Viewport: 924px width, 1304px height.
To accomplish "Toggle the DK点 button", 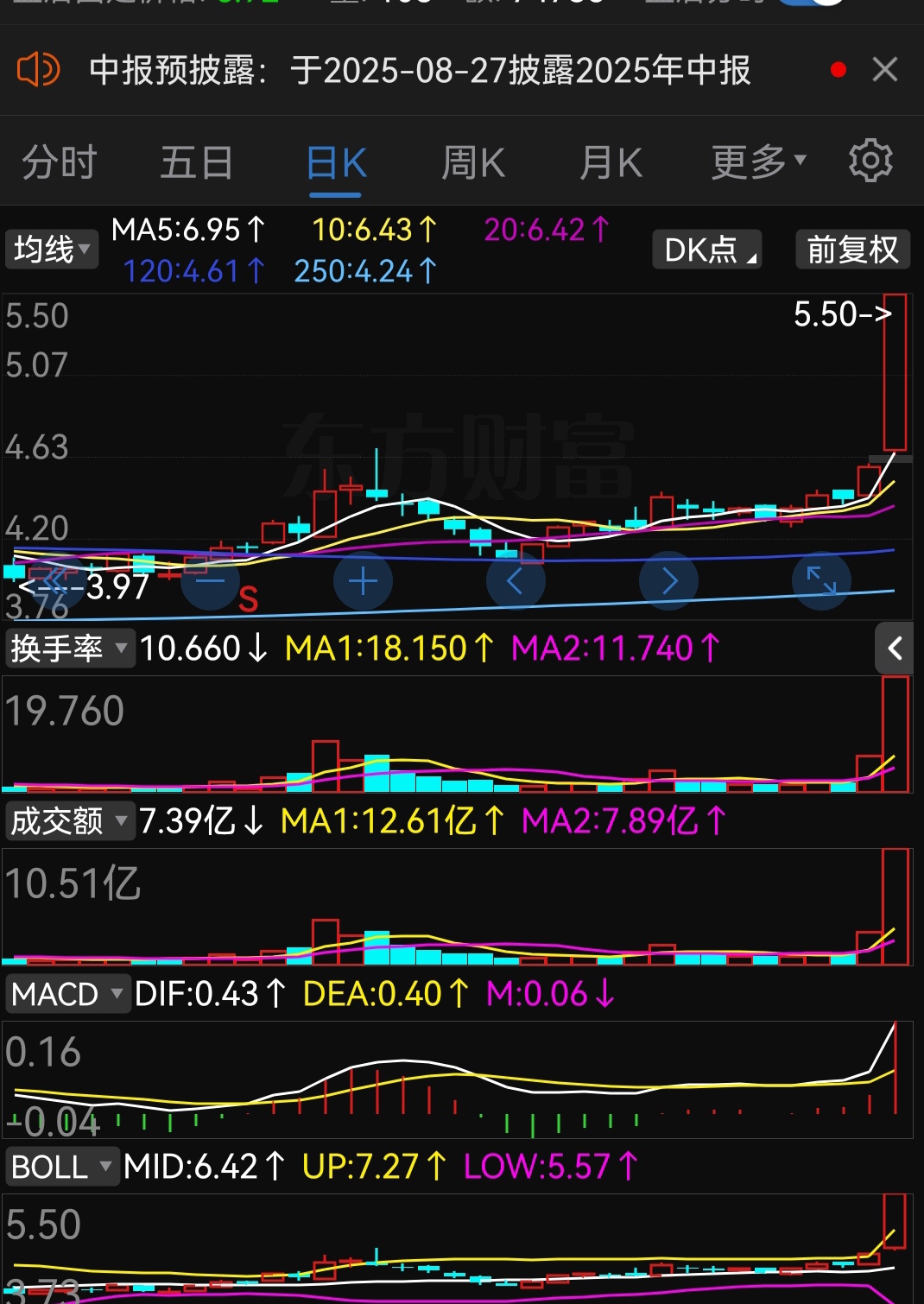I will pyautogui.click(x=707, y=250).
